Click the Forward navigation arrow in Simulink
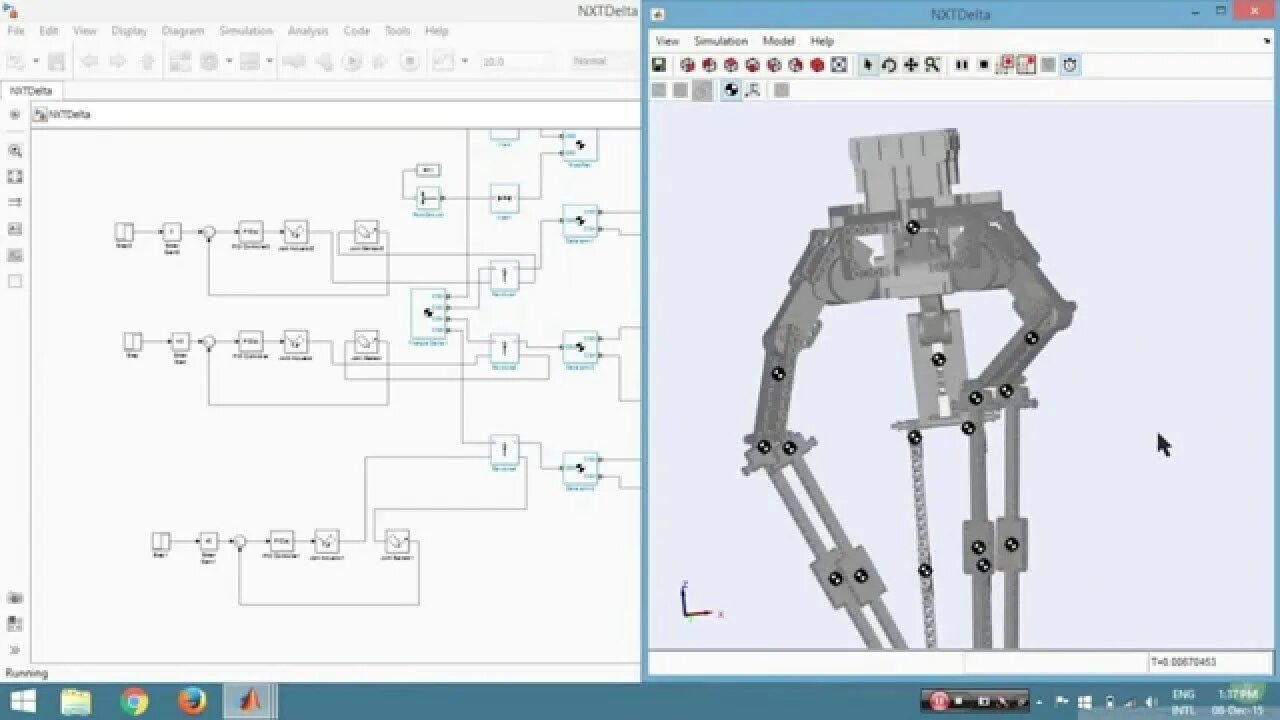Screen dimensions: 1280x720 (x=118, y=62)
